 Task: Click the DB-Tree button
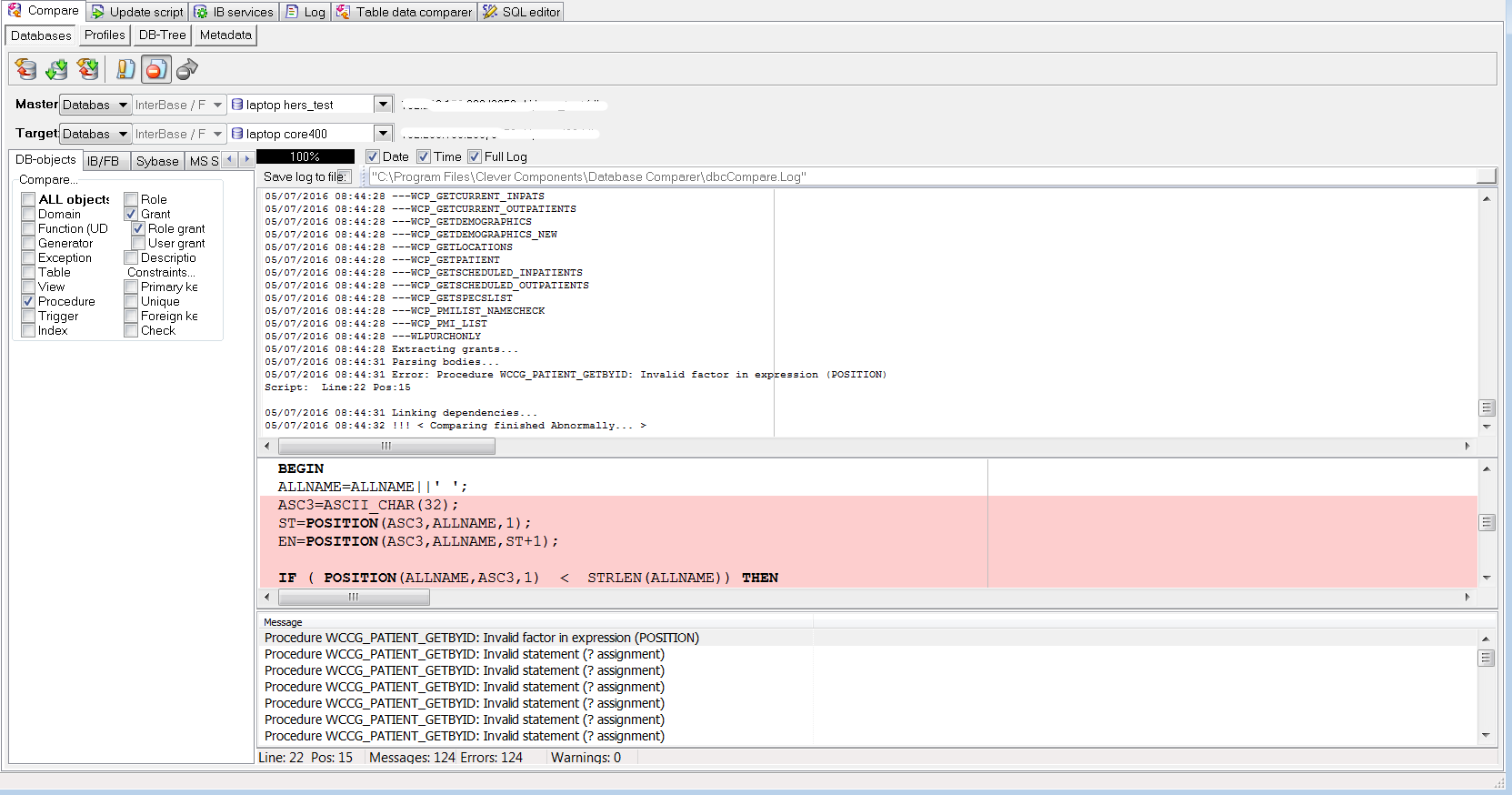pyautogui.click(x=162, y=35)
